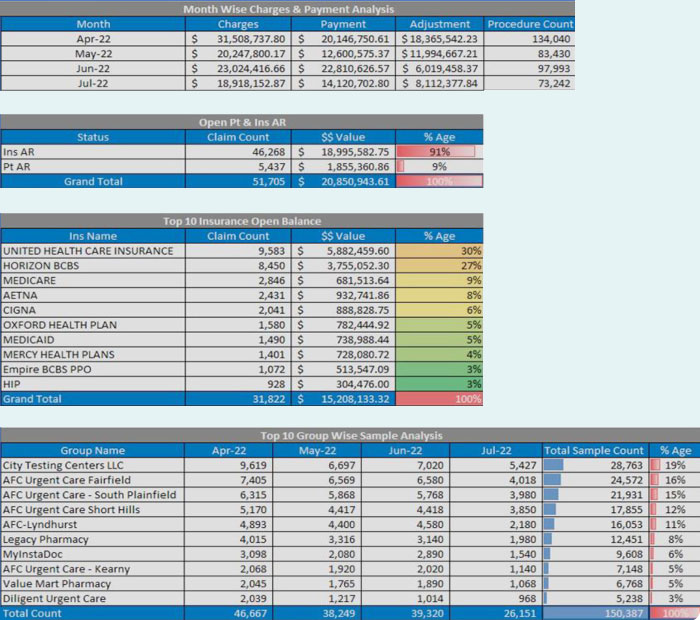This screenshot has height=620, width=700.
Task: Select the Apr-22 month cell in top table
Action: coord(93,39)
